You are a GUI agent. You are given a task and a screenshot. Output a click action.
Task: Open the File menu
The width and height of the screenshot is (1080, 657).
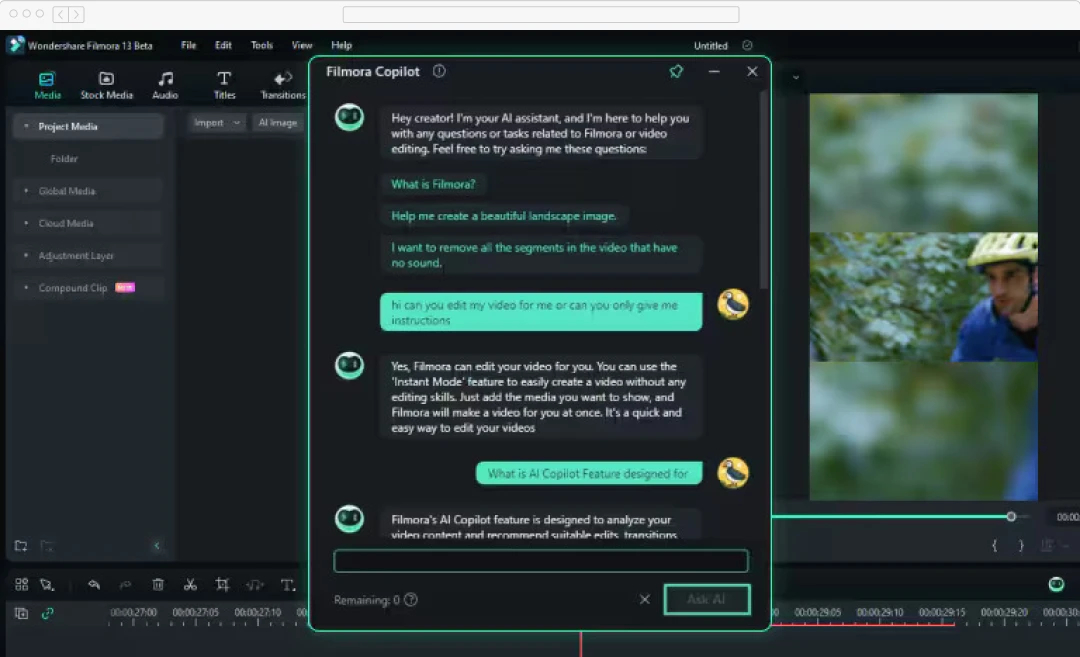point(188,45)
